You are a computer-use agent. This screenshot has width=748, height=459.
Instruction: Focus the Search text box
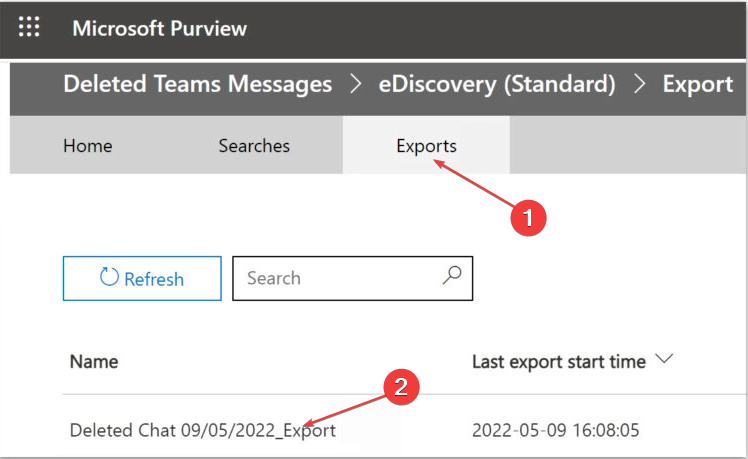pyautogui.click(x=335, y=278)
